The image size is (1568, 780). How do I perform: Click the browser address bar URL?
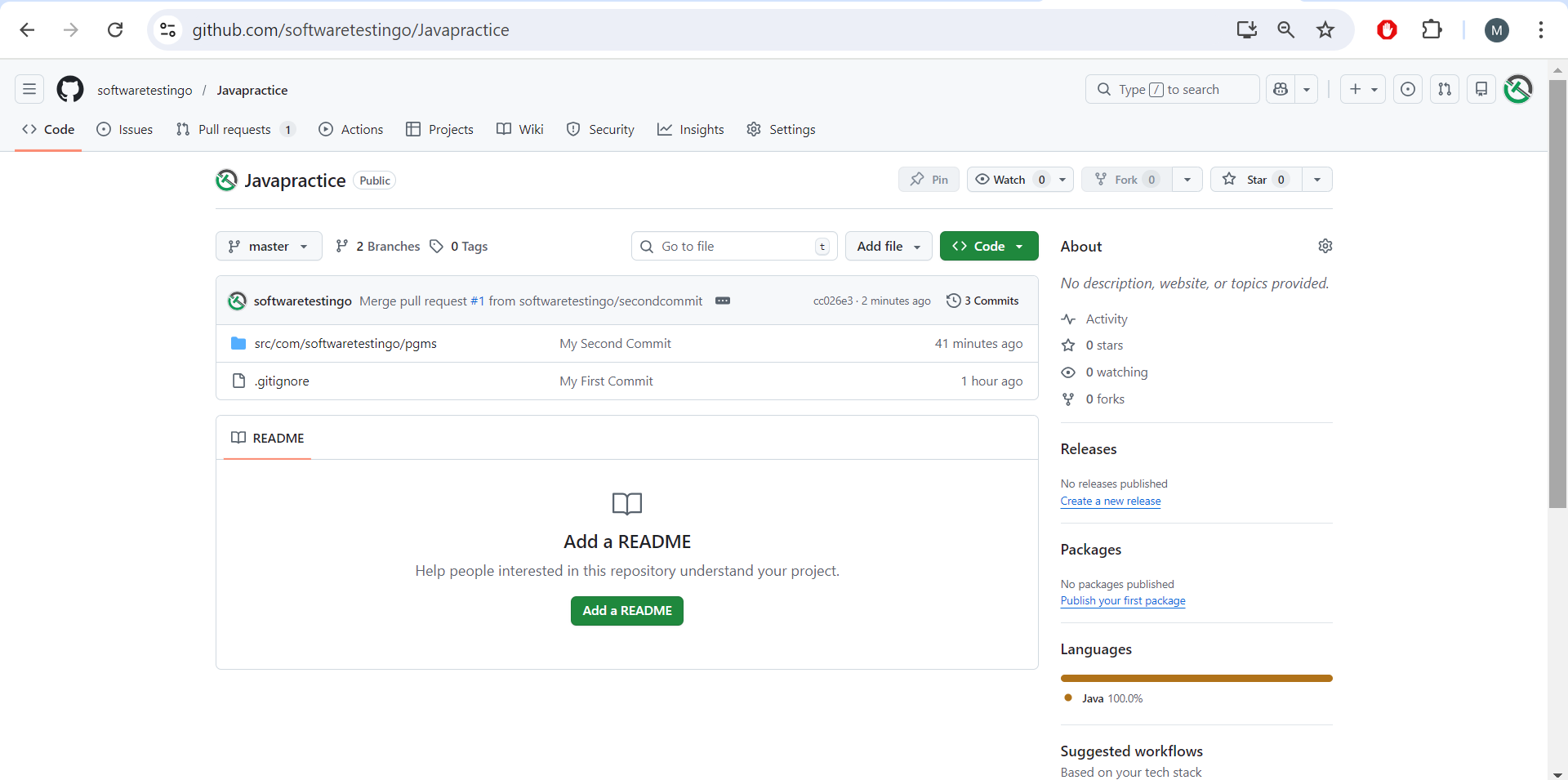point(350,30)
